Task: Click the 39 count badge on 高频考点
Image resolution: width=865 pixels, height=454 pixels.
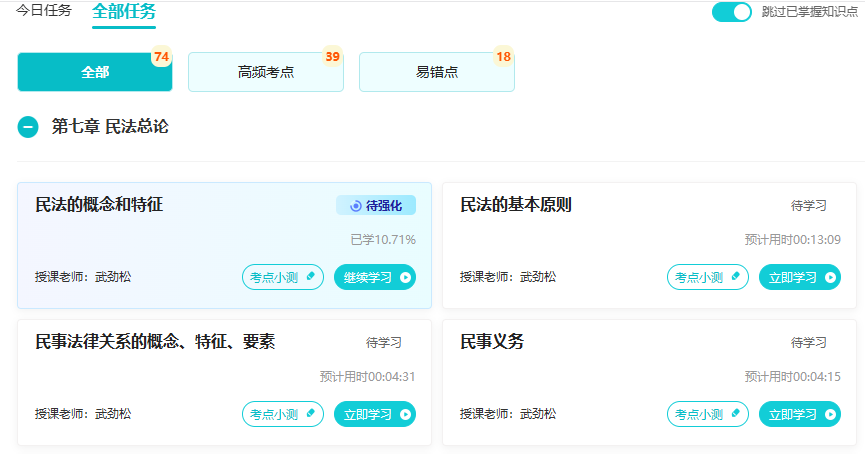Action: [332, 56]
